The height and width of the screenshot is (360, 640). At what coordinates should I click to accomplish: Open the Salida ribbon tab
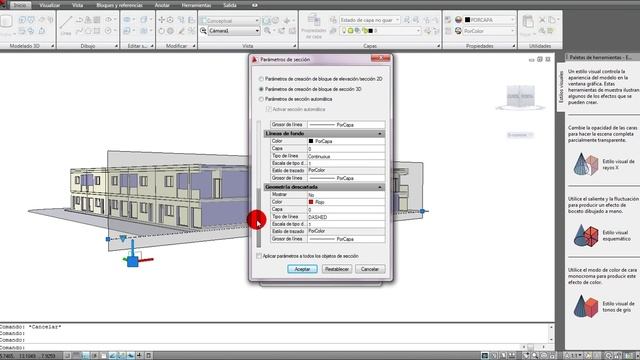click(x=230, y=5)
